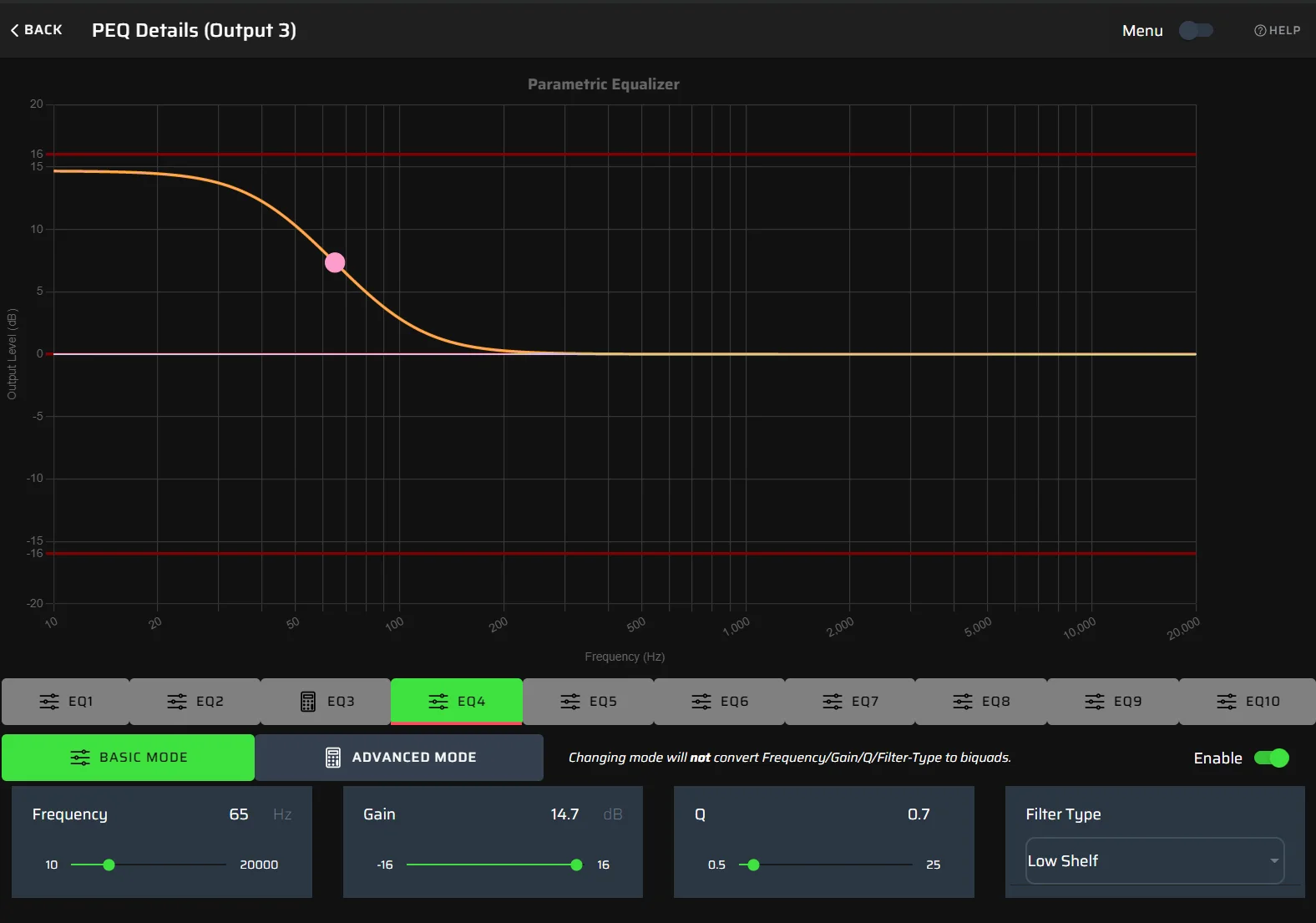Click the Frequency slider handle
The width and height of the screenshot is (1316, 923).
coord(109,865)
